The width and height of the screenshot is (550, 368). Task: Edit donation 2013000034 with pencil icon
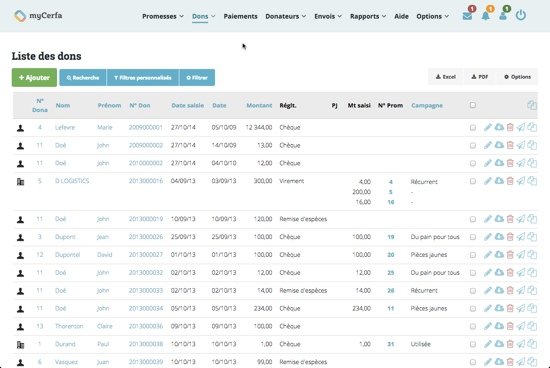[x=488, y=308]
